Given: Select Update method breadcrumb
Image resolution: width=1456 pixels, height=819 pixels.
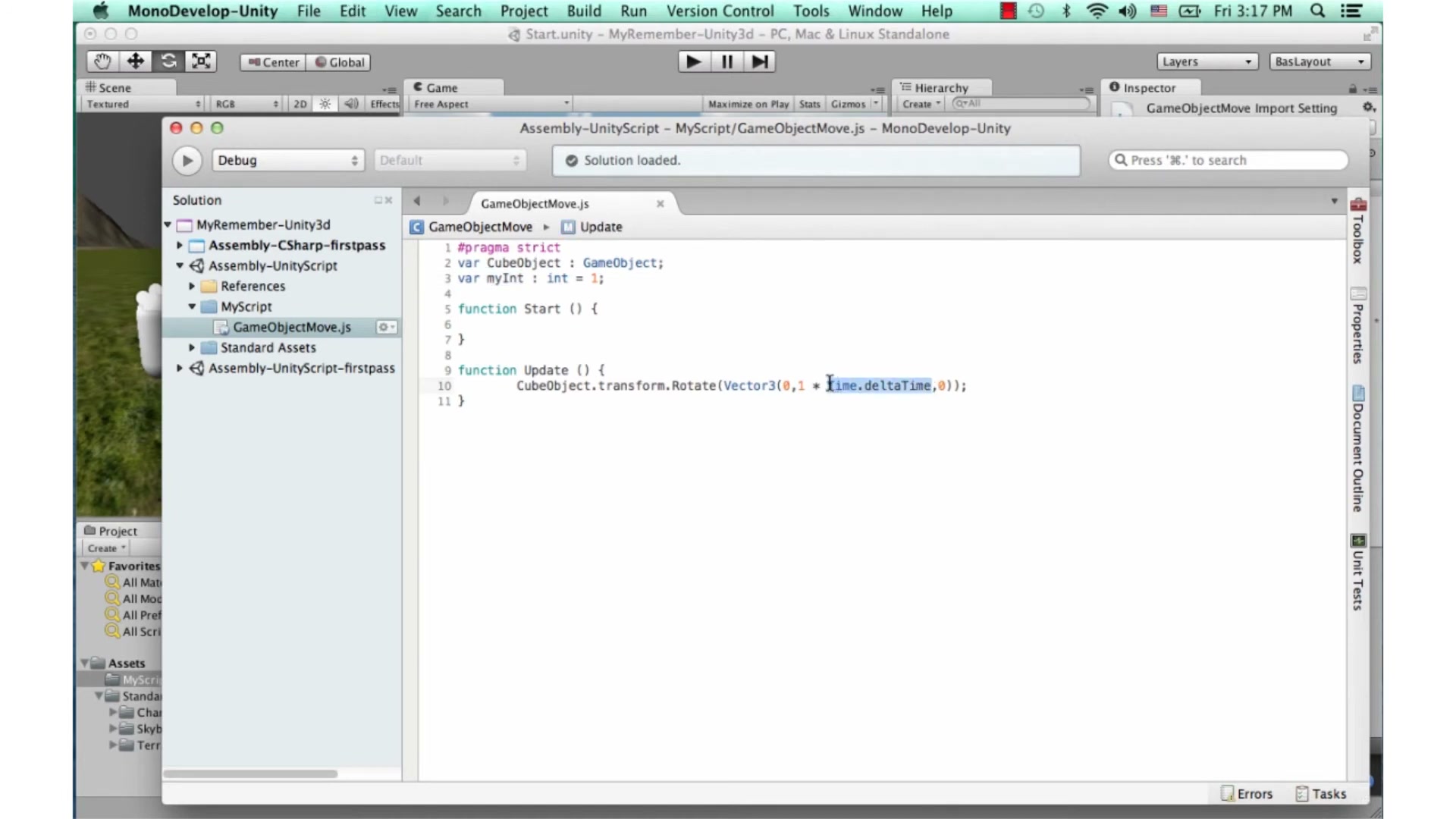Looking at the screenshot, I should tap(592, 227).
